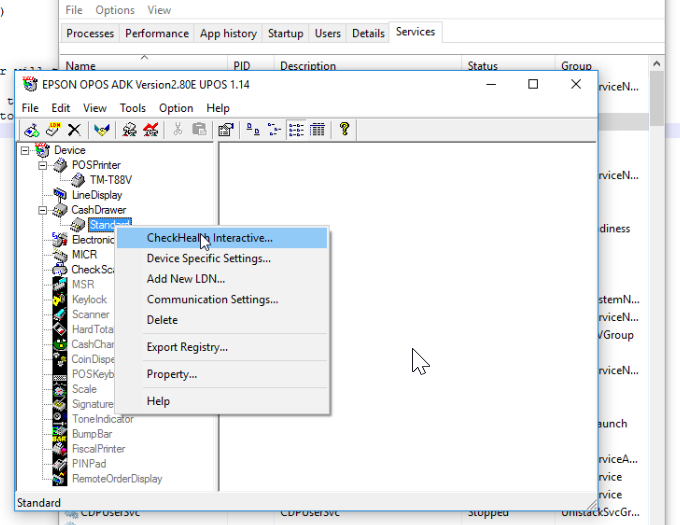Collapse the Device root node
The width and height of the screenshot is (680, 525).
tap(25, 150)
